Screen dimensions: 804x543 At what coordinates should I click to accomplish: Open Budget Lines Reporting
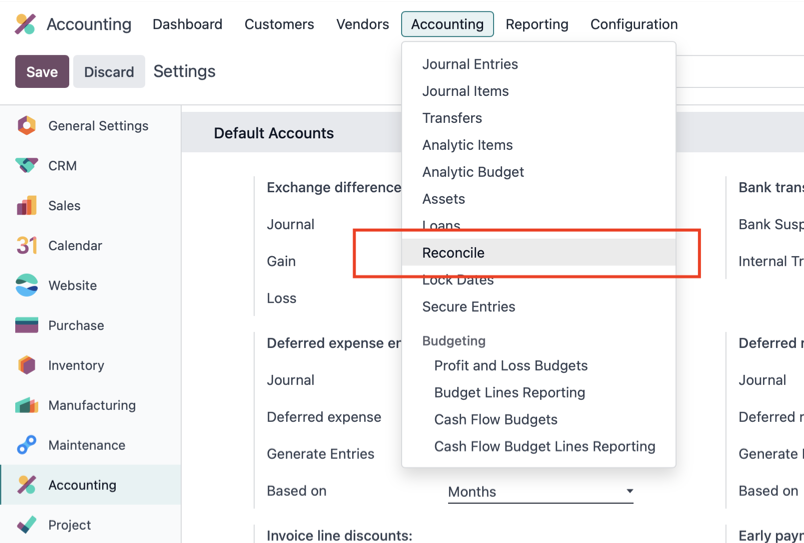click(x=539, y=392)
